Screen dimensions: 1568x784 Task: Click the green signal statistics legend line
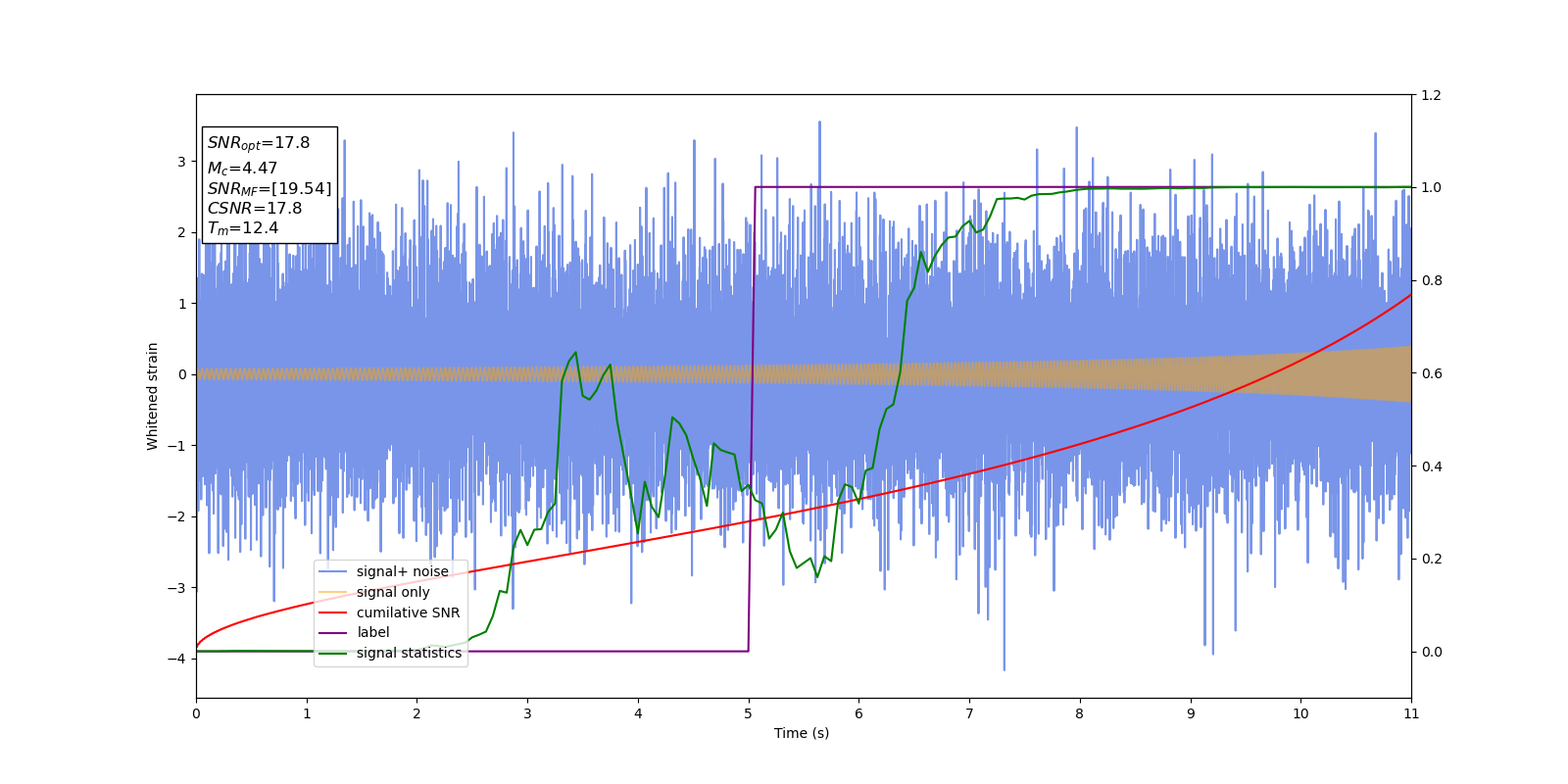[333, 654]
